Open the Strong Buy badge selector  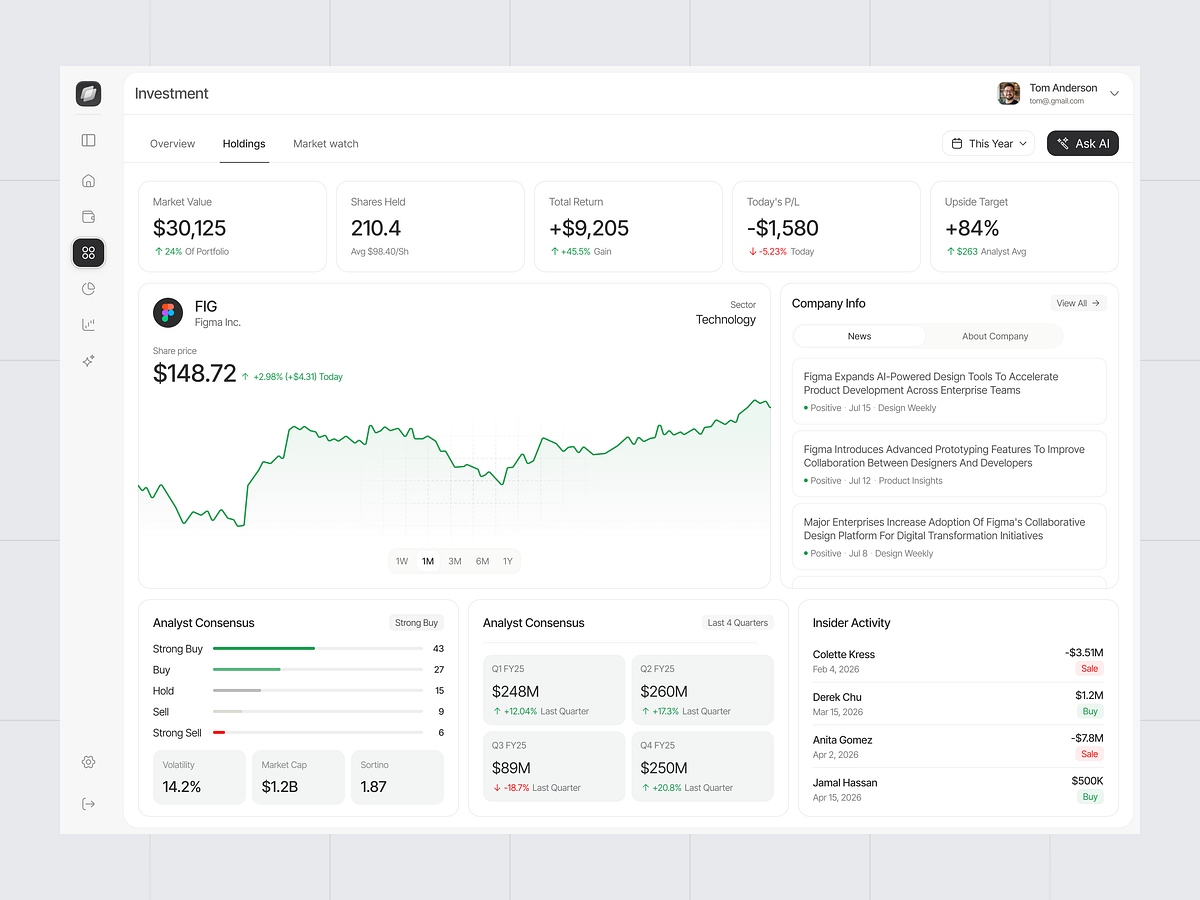coord(416,623)
